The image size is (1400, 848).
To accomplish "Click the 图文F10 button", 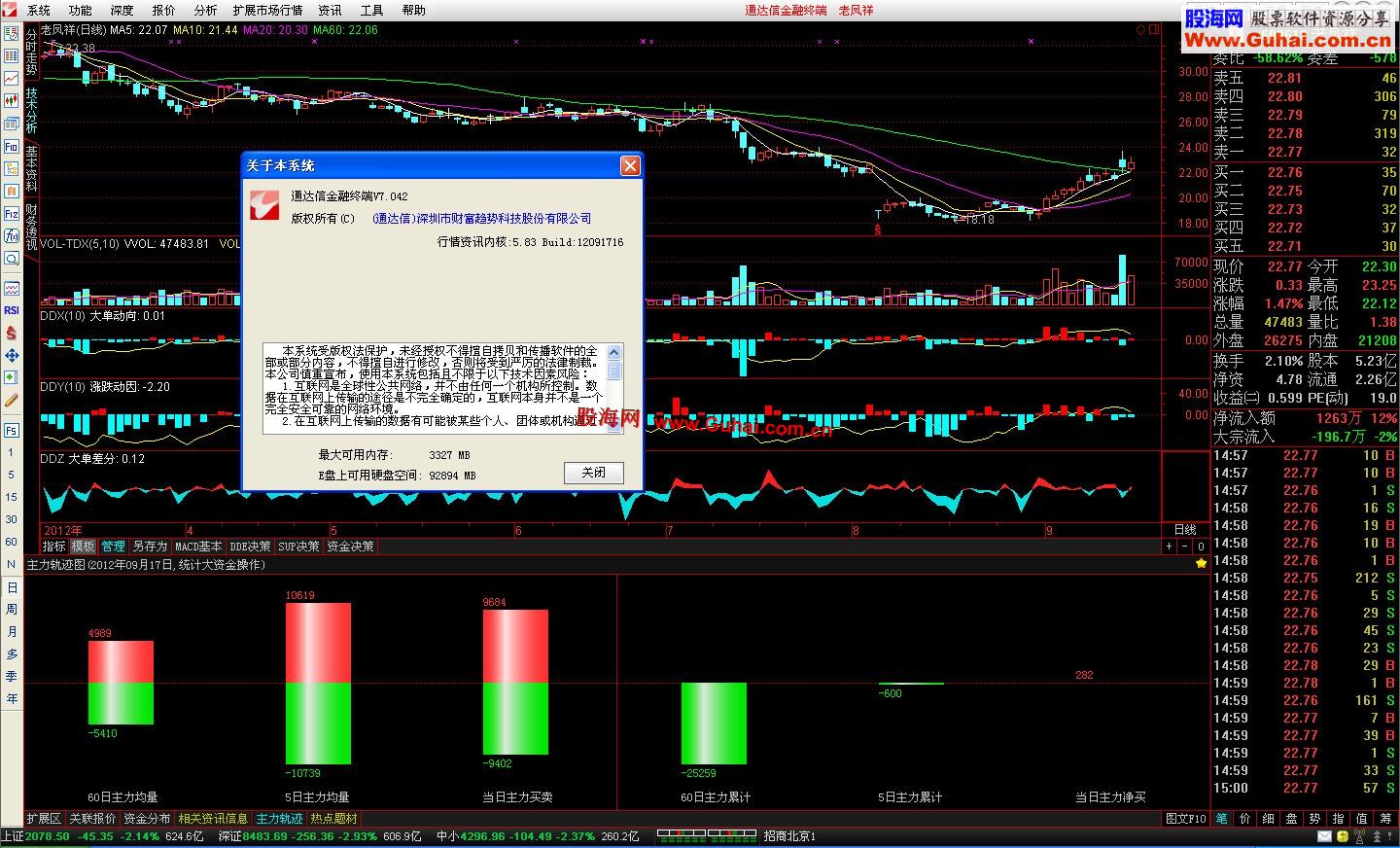I will coord(1185,819).
